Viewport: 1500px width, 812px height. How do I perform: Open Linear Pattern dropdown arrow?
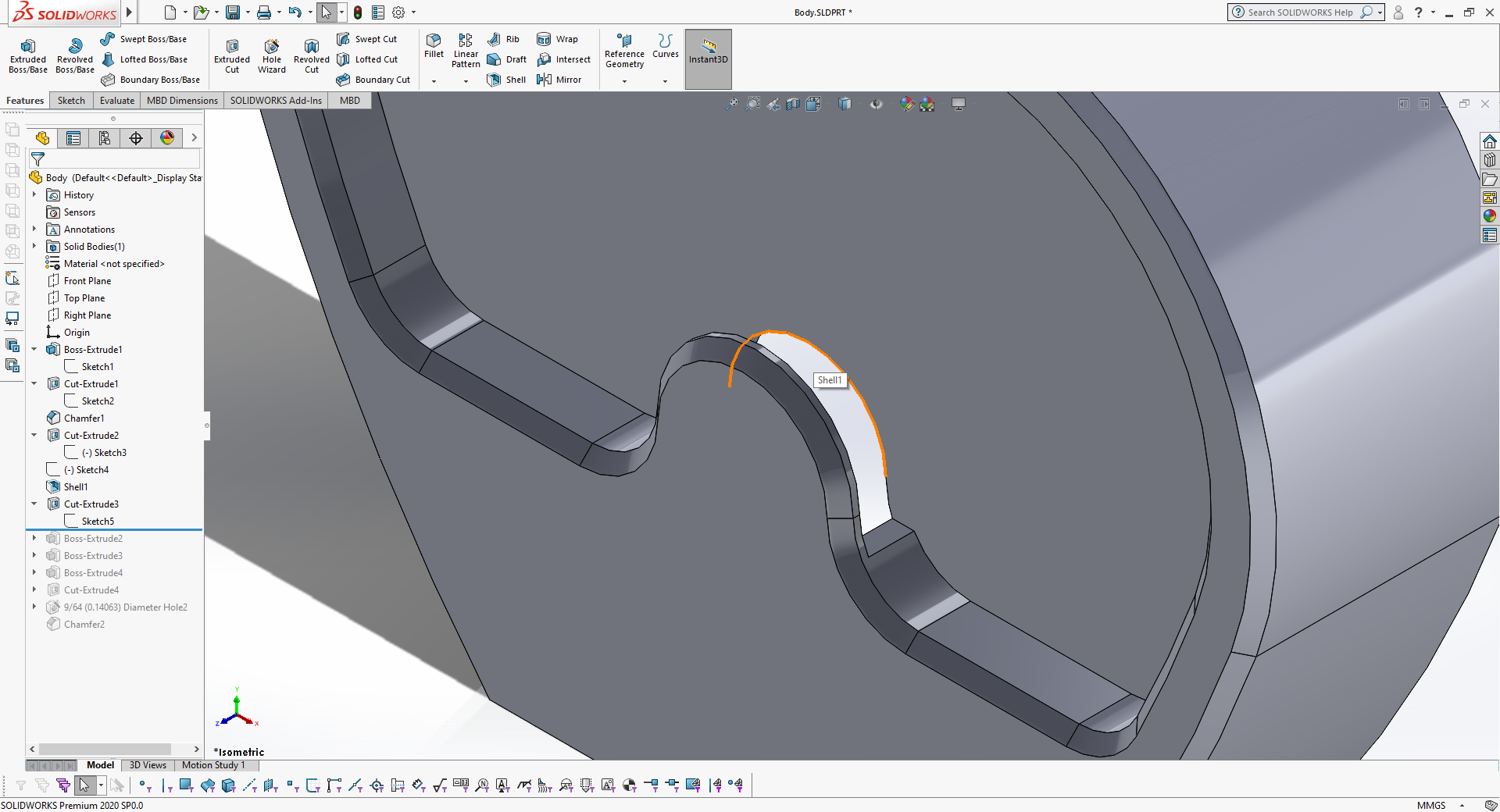466,81
